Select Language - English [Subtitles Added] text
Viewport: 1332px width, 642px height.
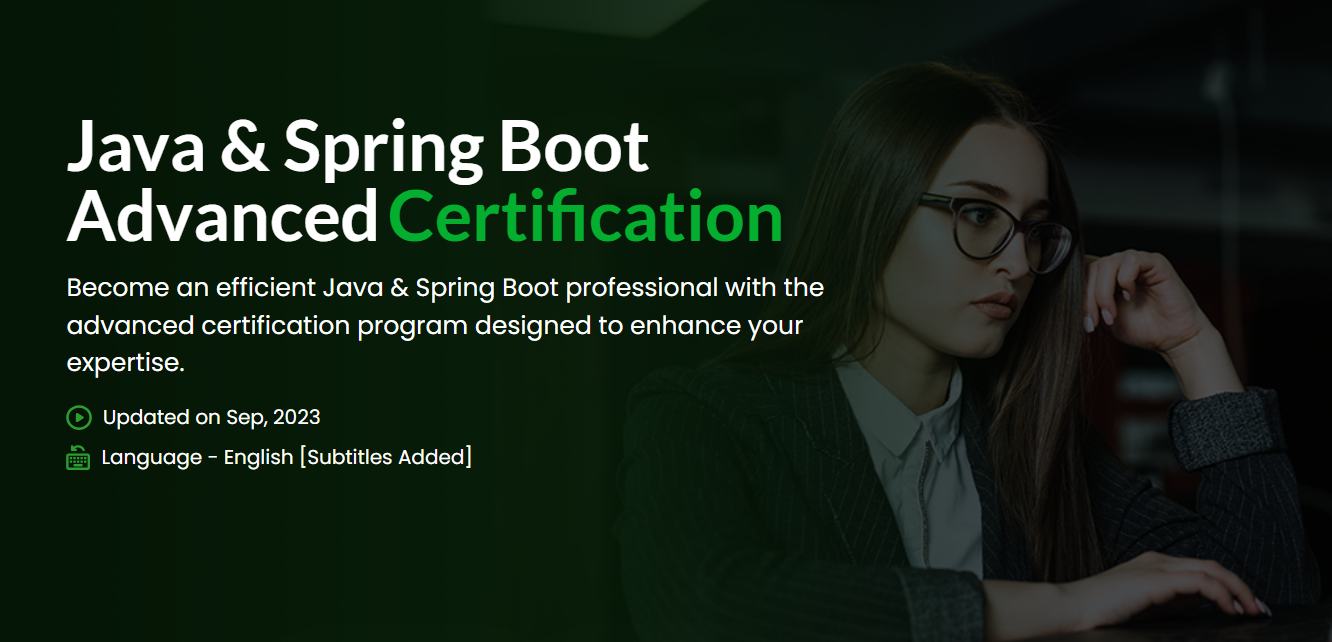coord(286,457)
